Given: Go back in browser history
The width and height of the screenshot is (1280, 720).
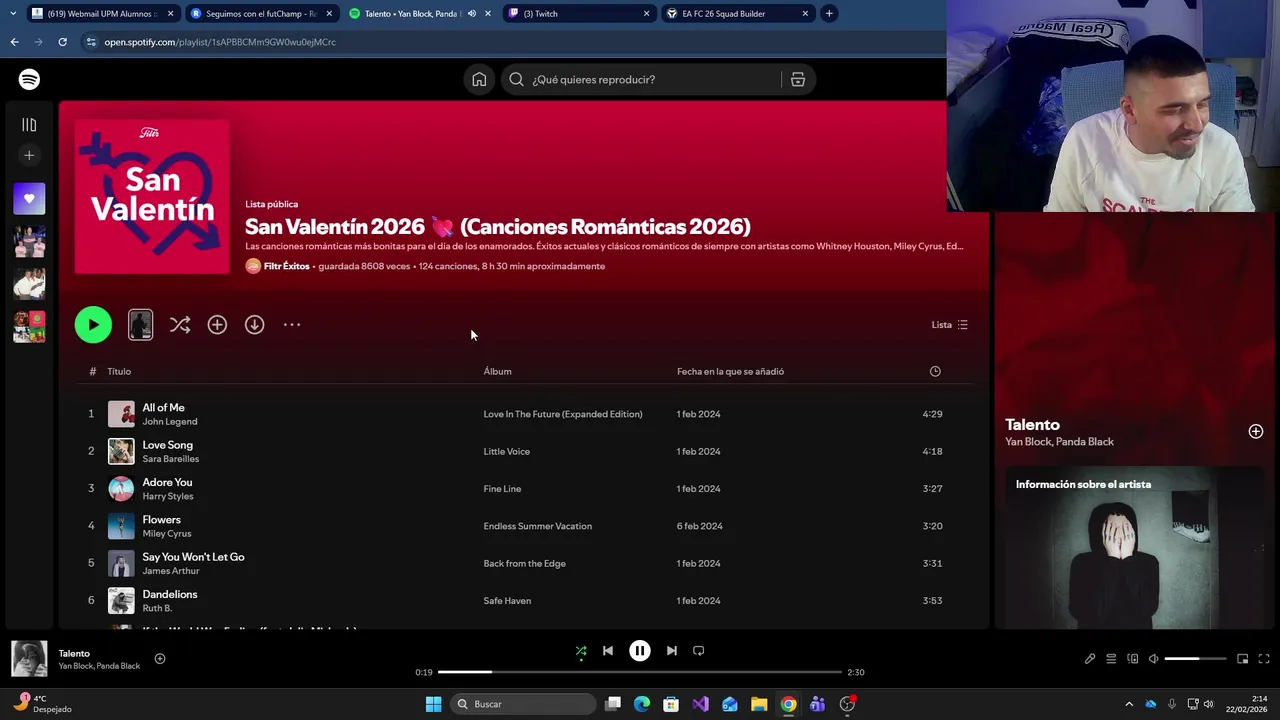Looking at the screenshot, I should [14, 42].
